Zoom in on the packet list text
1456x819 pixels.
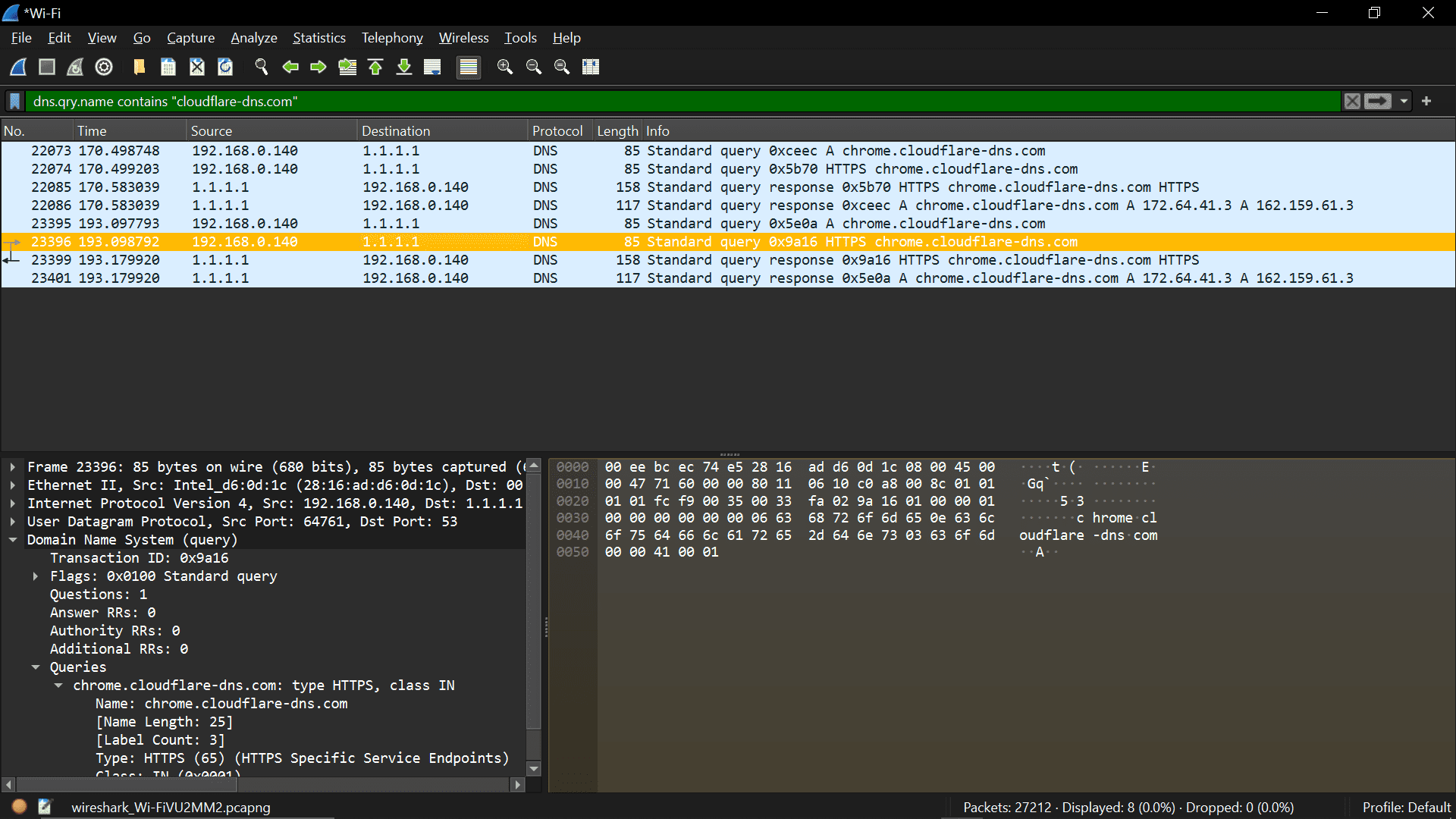click(504, 67)
